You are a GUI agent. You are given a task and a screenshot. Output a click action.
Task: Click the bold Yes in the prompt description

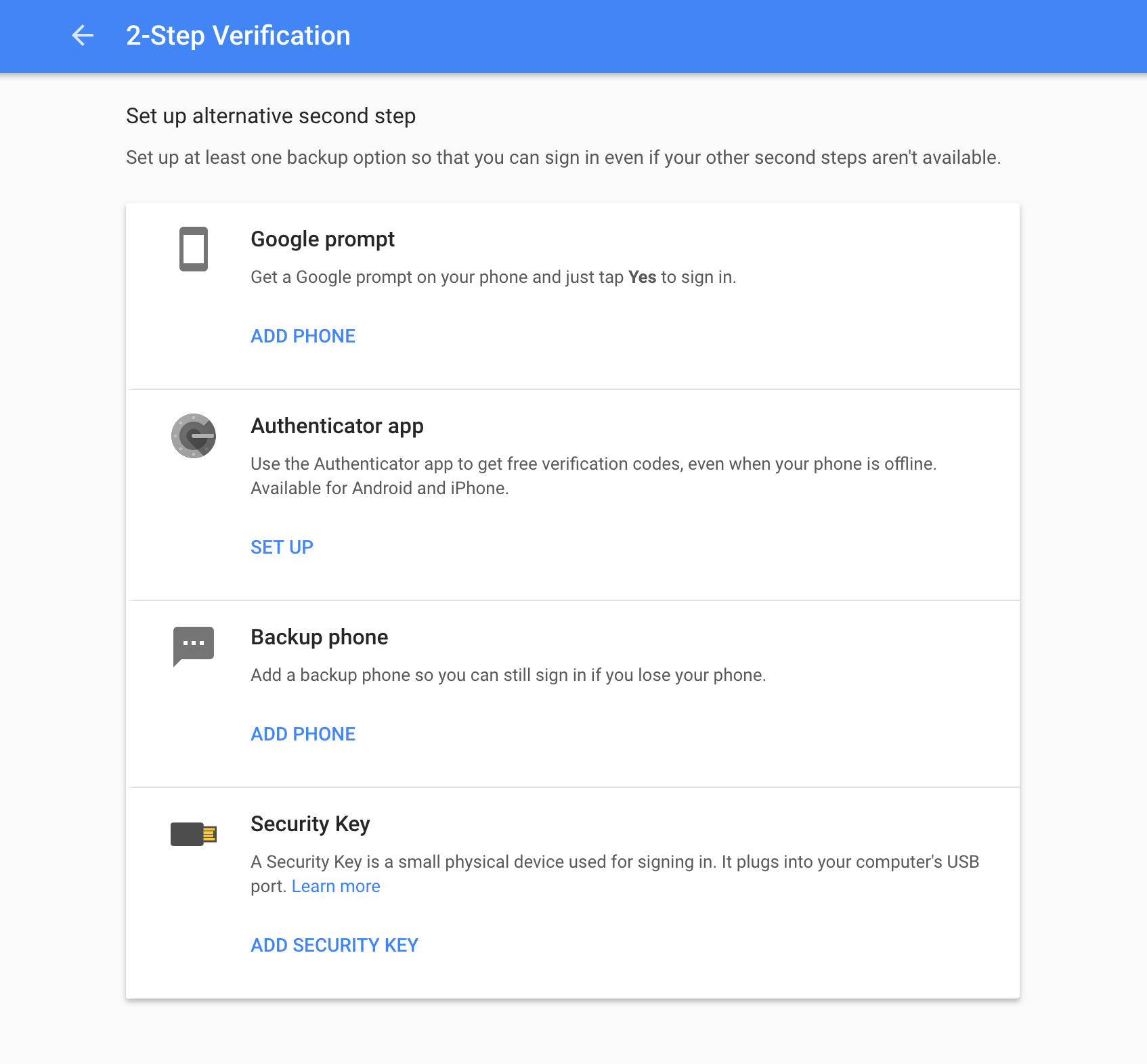[x=643, y=278]
